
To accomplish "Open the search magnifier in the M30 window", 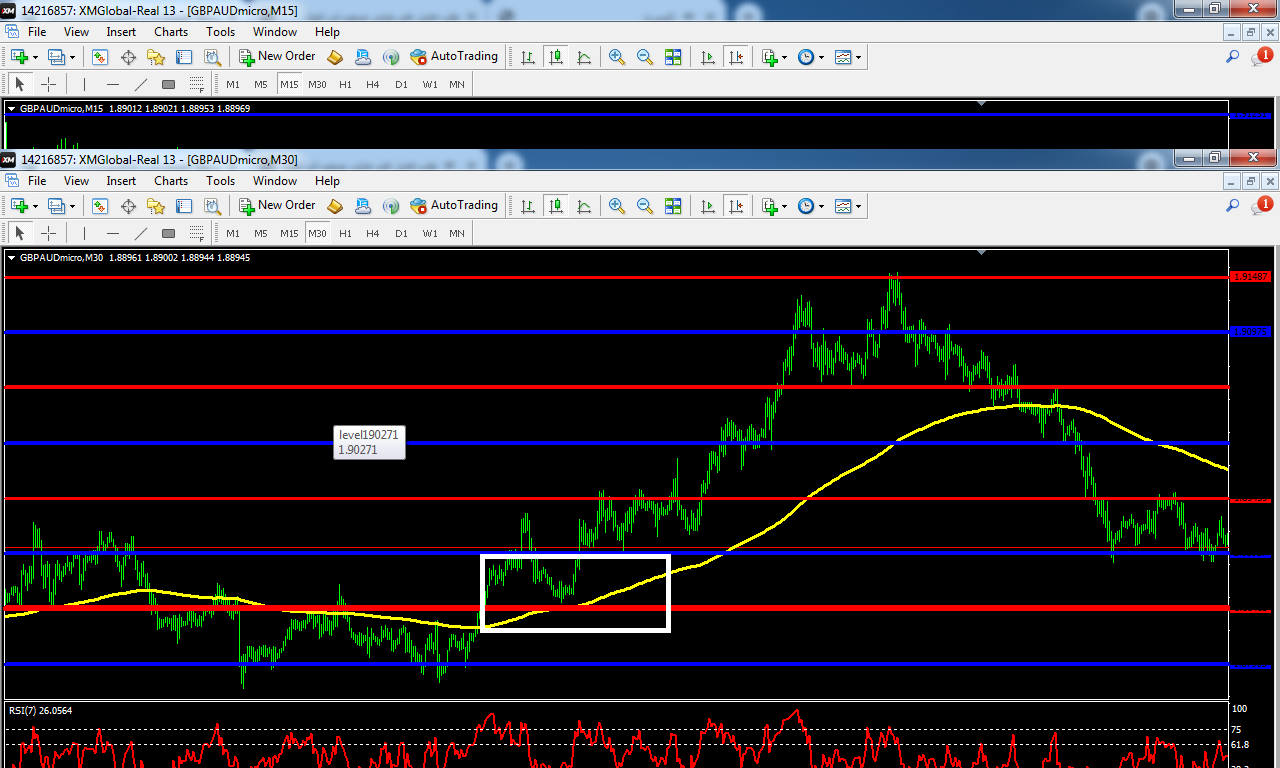I will 1233,206.
